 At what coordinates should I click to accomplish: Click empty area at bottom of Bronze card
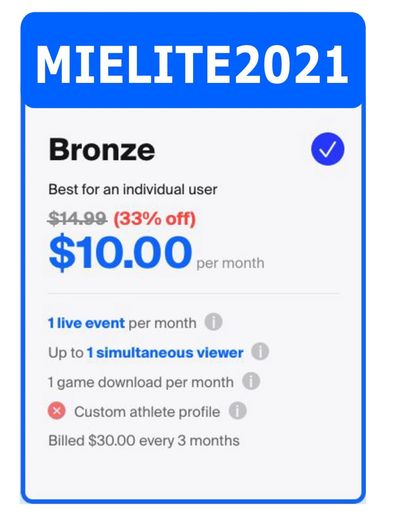coord(193,475)
